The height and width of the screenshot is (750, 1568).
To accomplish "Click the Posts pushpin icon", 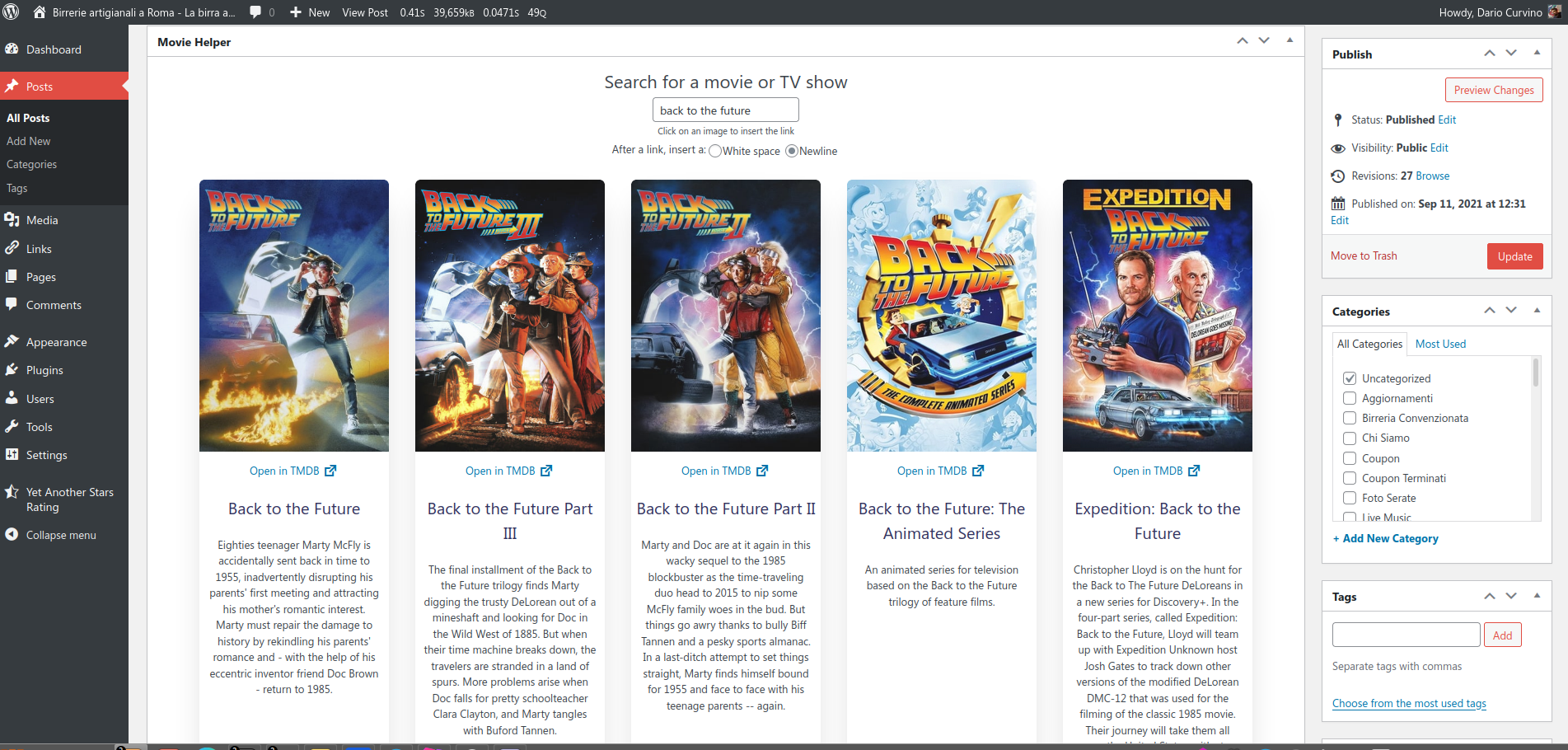I will [12, 87].
